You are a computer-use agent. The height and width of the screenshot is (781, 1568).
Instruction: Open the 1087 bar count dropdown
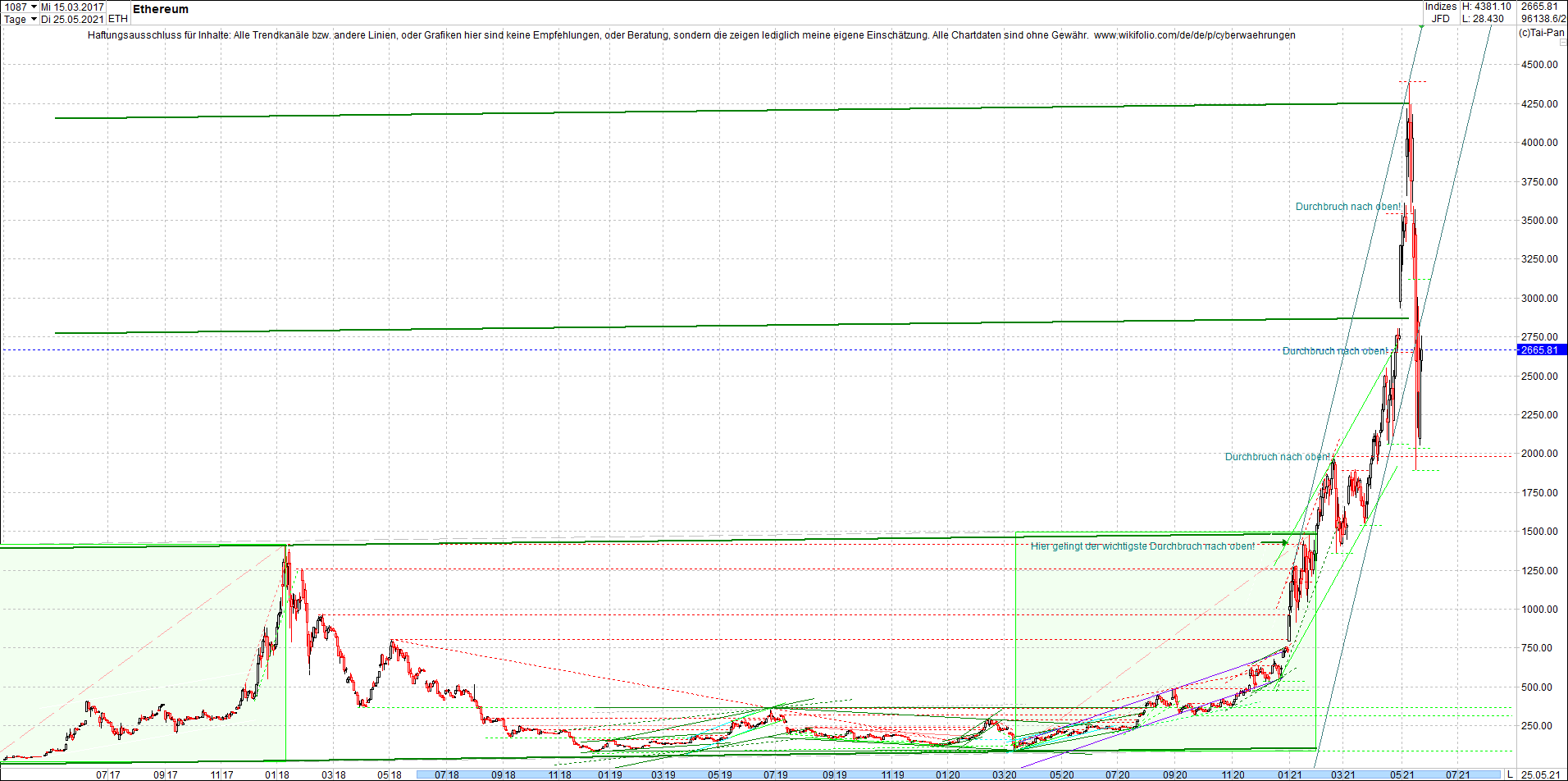[34, 7]
